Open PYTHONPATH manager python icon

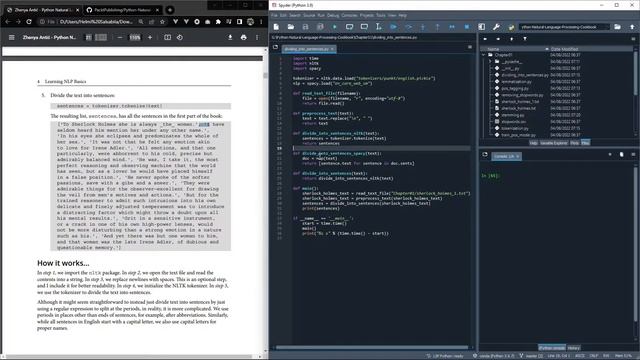click(511, 27)
